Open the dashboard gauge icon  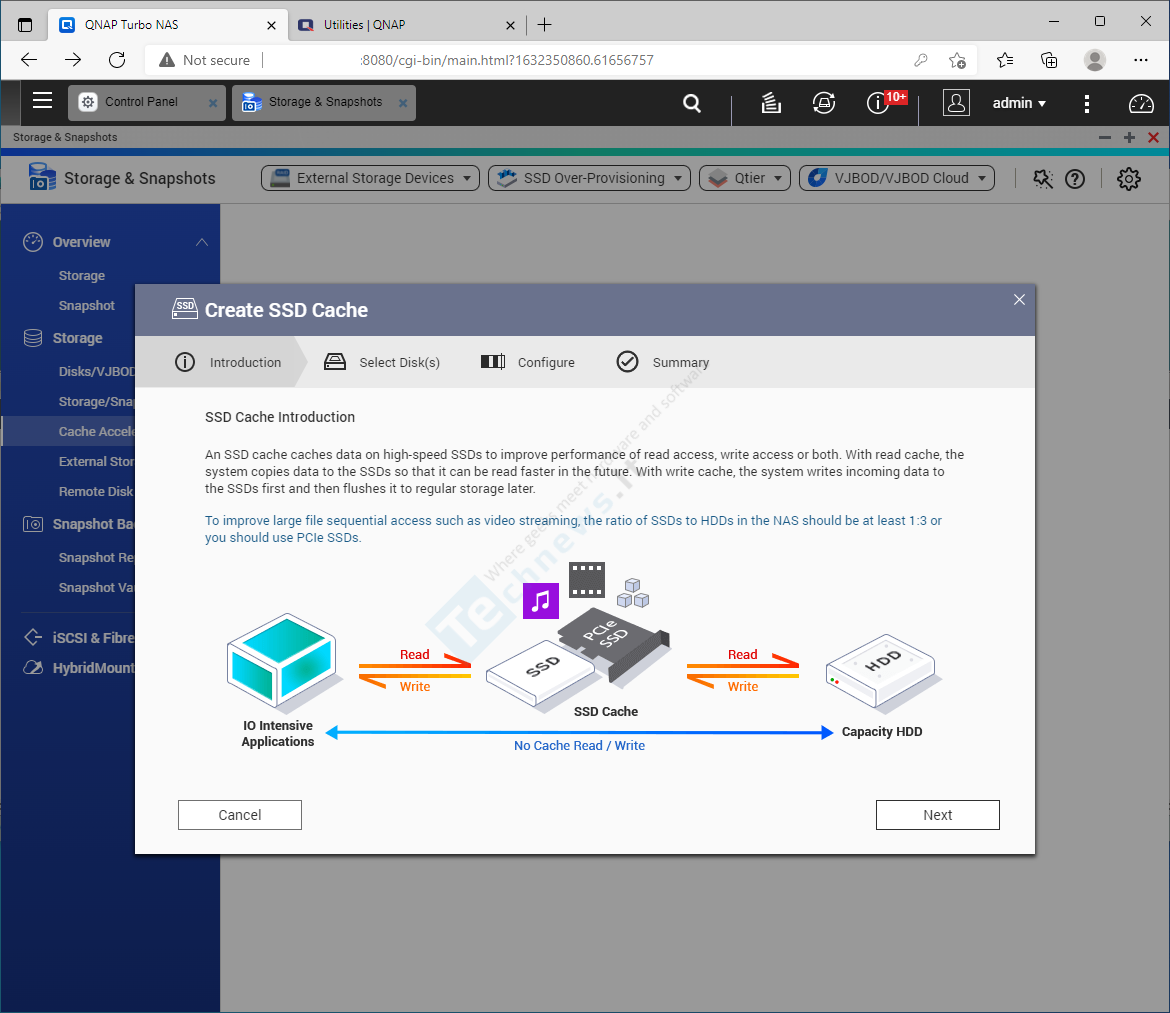pos(1141,103)
